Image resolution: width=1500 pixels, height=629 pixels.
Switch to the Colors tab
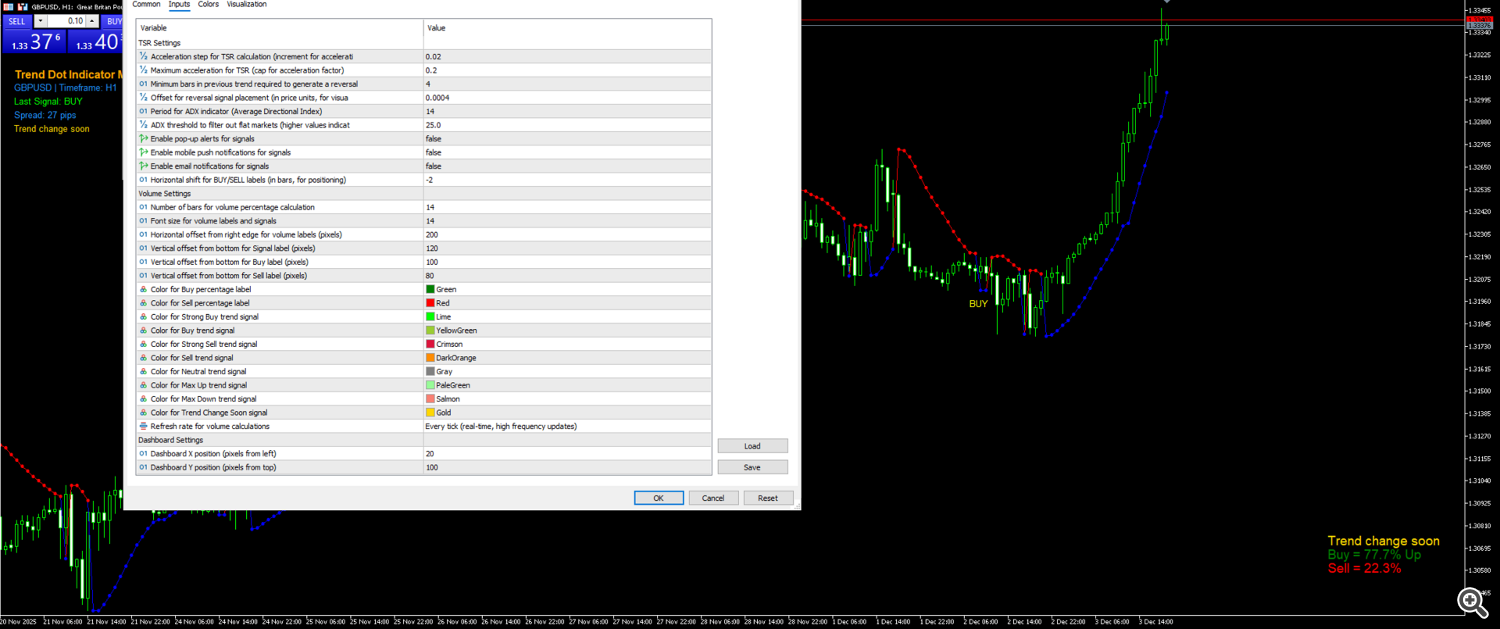(208, 4)
